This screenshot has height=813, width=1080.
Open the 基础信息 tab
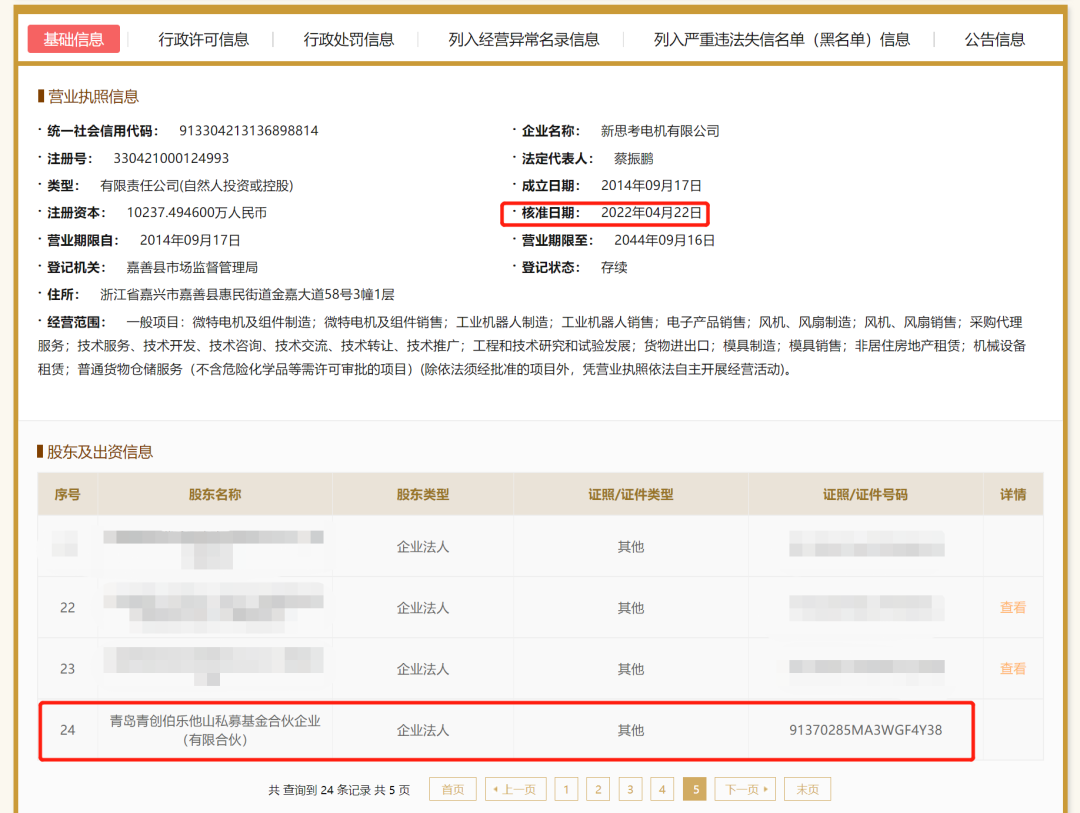click(x=74, y=39)
